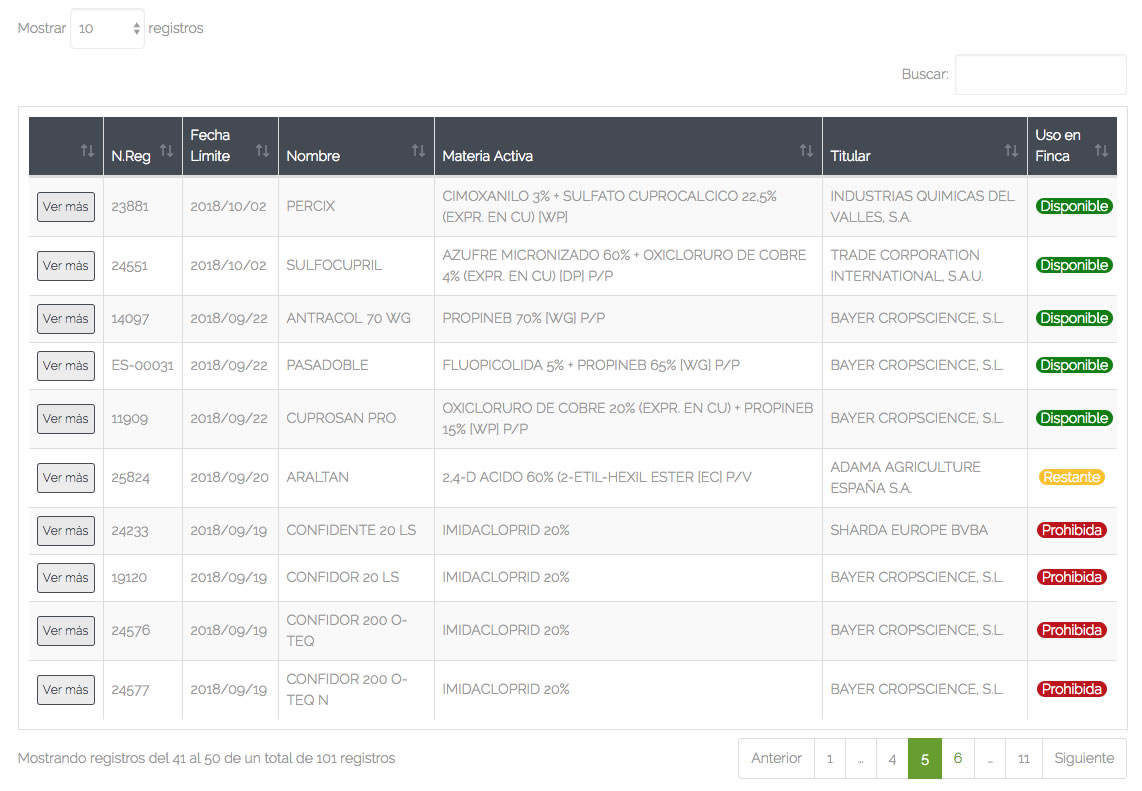Image resolution: width=1142 pixels, height=791 pixels.
Task: Open Ver más for CONFIDENTE 20 LS
Action: pyautogui.click(x=66, y=531)
